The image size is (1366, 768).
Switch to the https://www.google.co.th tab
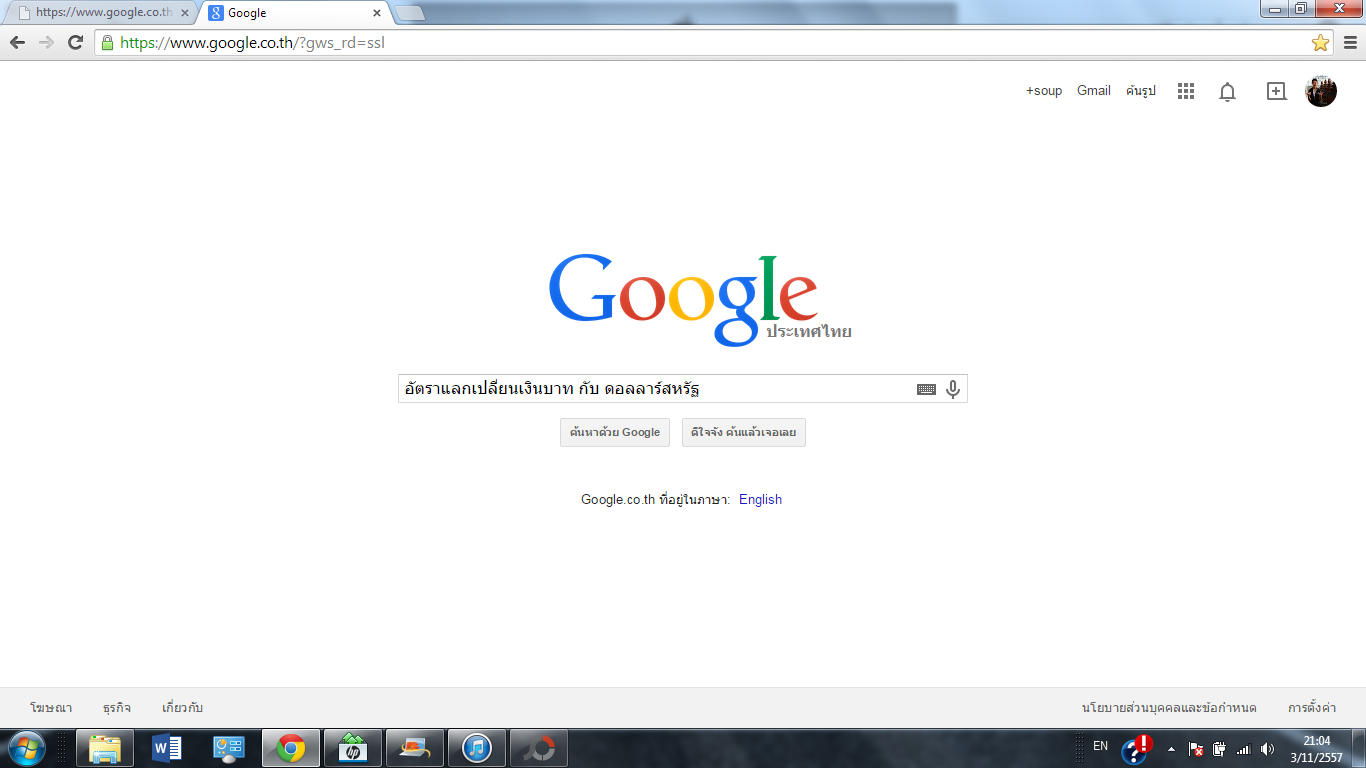[102, 13]
